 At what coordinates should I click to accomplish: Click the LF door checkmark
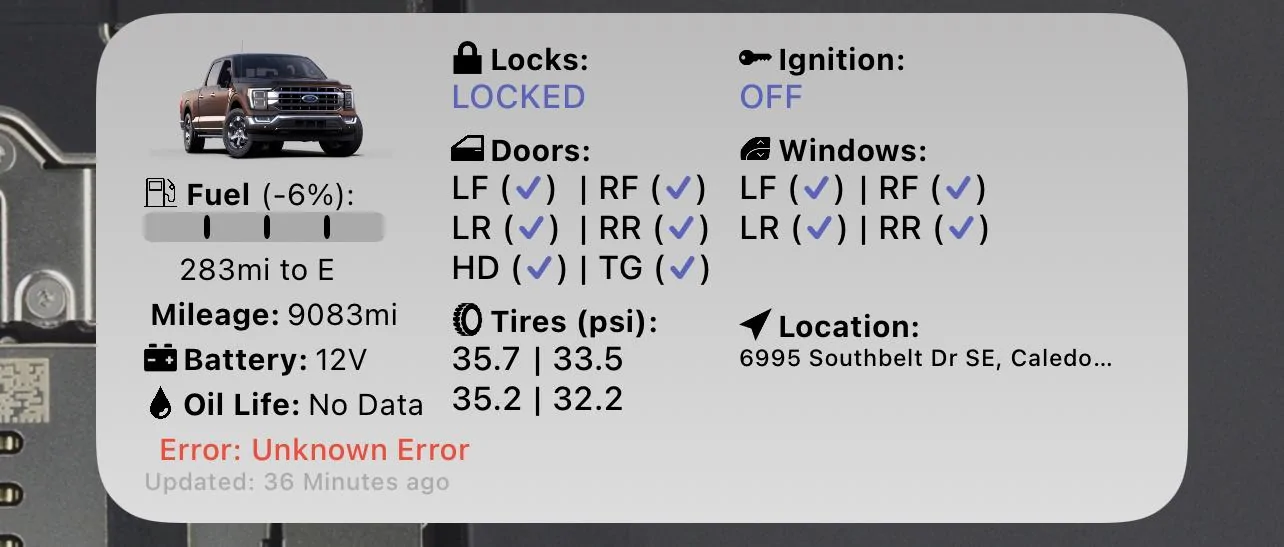tap(530, 188)
